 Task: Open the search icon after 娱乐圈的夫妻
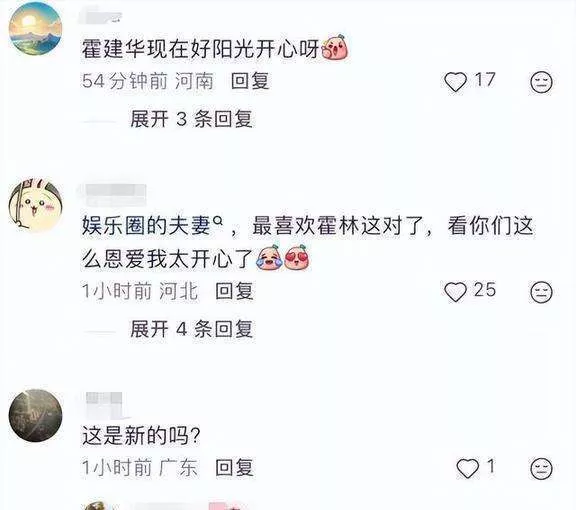[x=218, y=221]
